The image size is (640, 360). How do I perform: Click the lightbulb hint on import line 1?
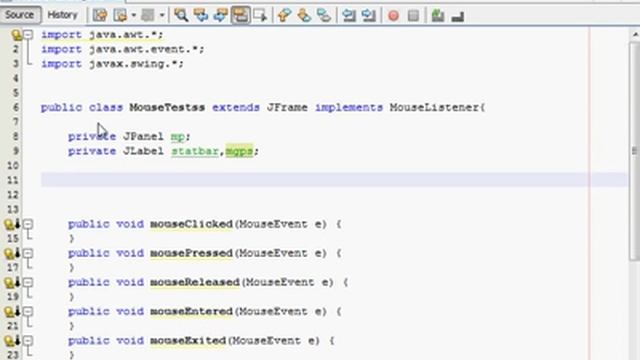(x=16, y=35)
